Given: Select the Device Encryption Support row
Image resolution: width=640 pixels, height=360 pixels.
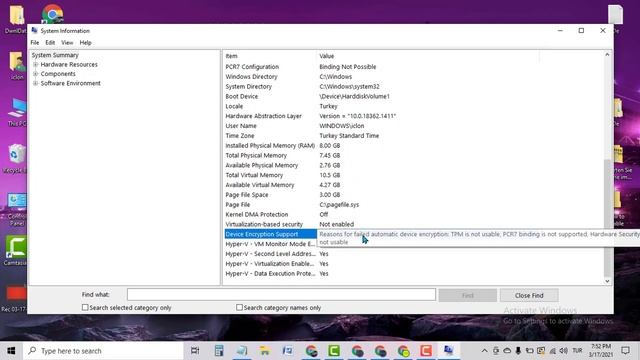Looking at the screenshot, I should coord(271,234).
